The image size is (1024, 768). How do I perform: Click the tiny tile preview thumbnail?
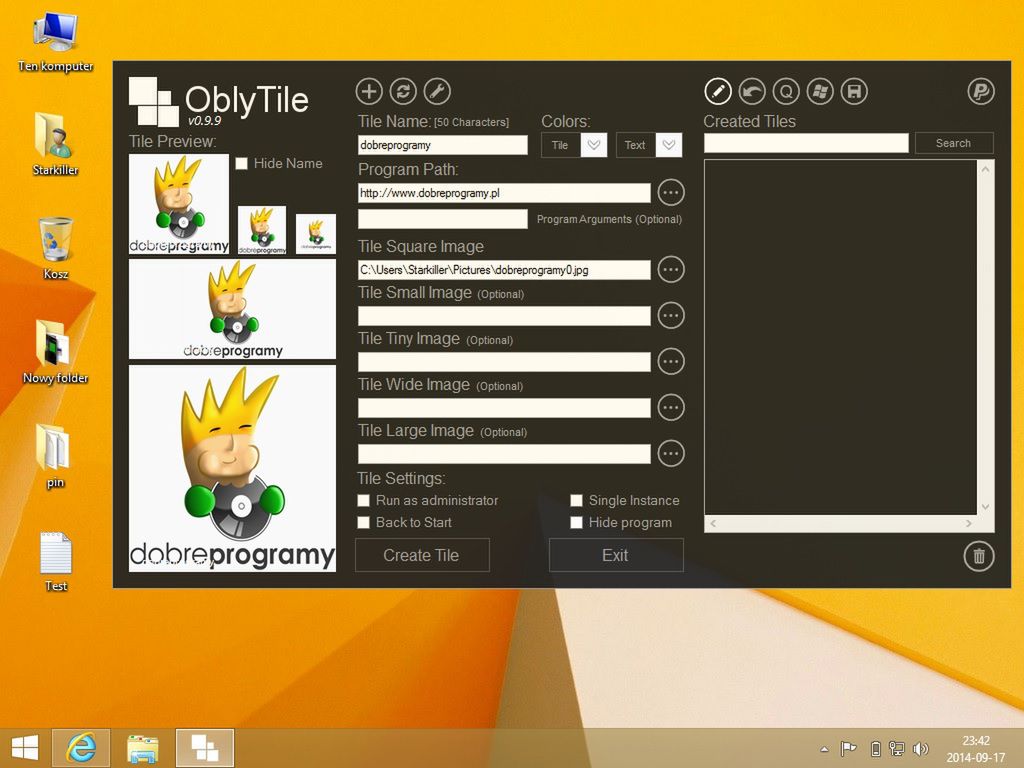click(x=316, y=234)
